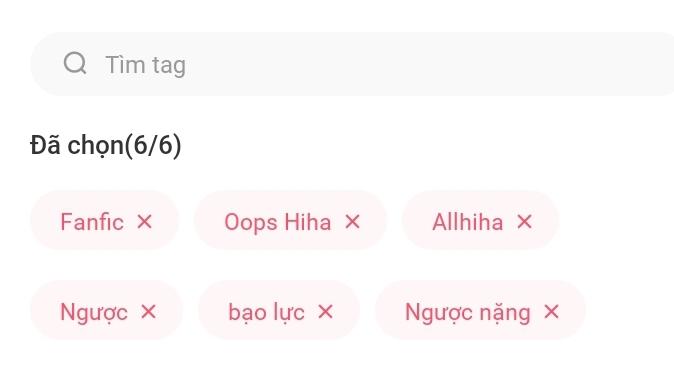Tap the Allhiha tag text
Screen dimensions: 674x381
point(468,222)
